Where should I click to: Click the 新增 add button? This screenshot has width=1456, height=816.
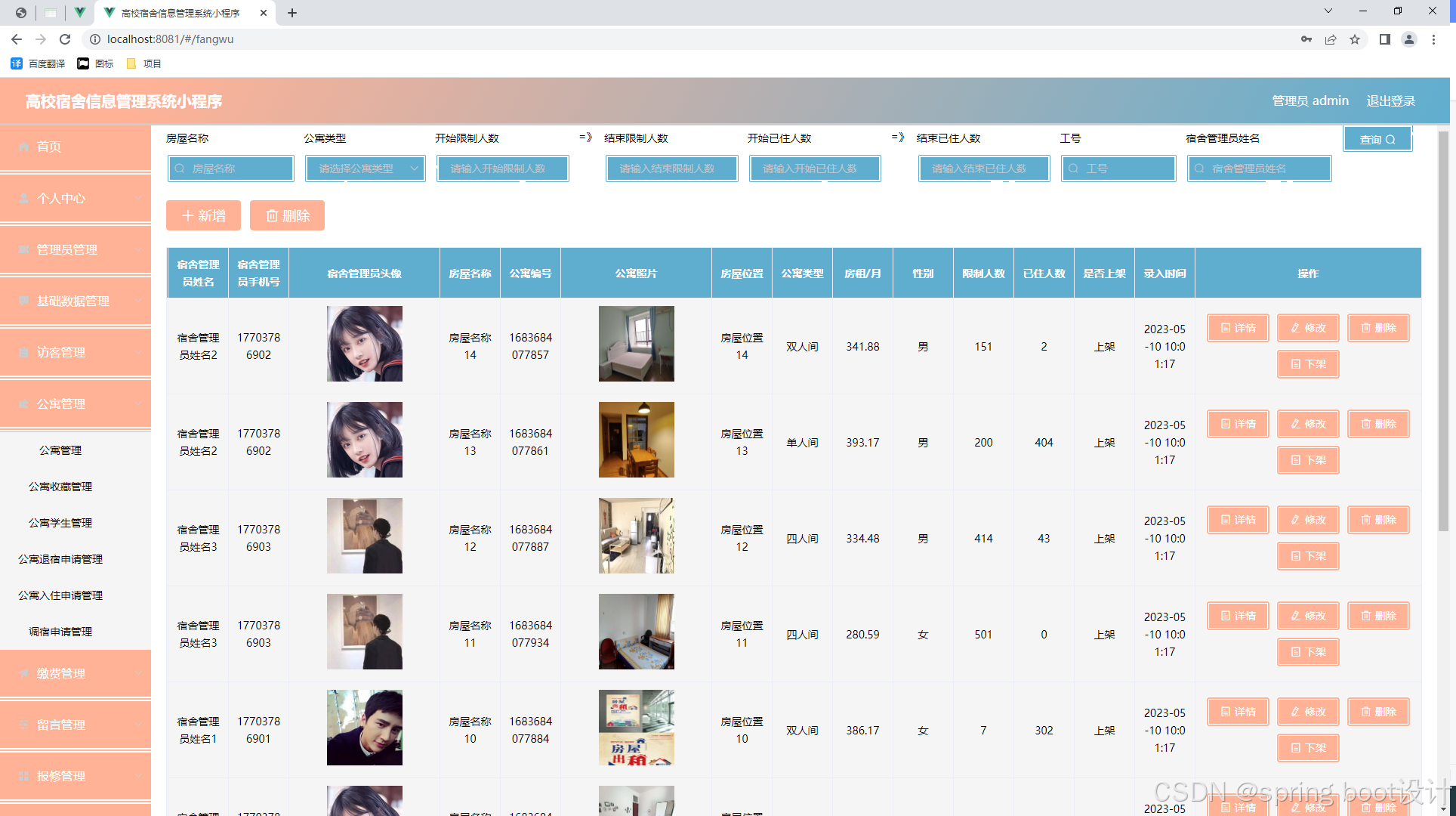203,216
